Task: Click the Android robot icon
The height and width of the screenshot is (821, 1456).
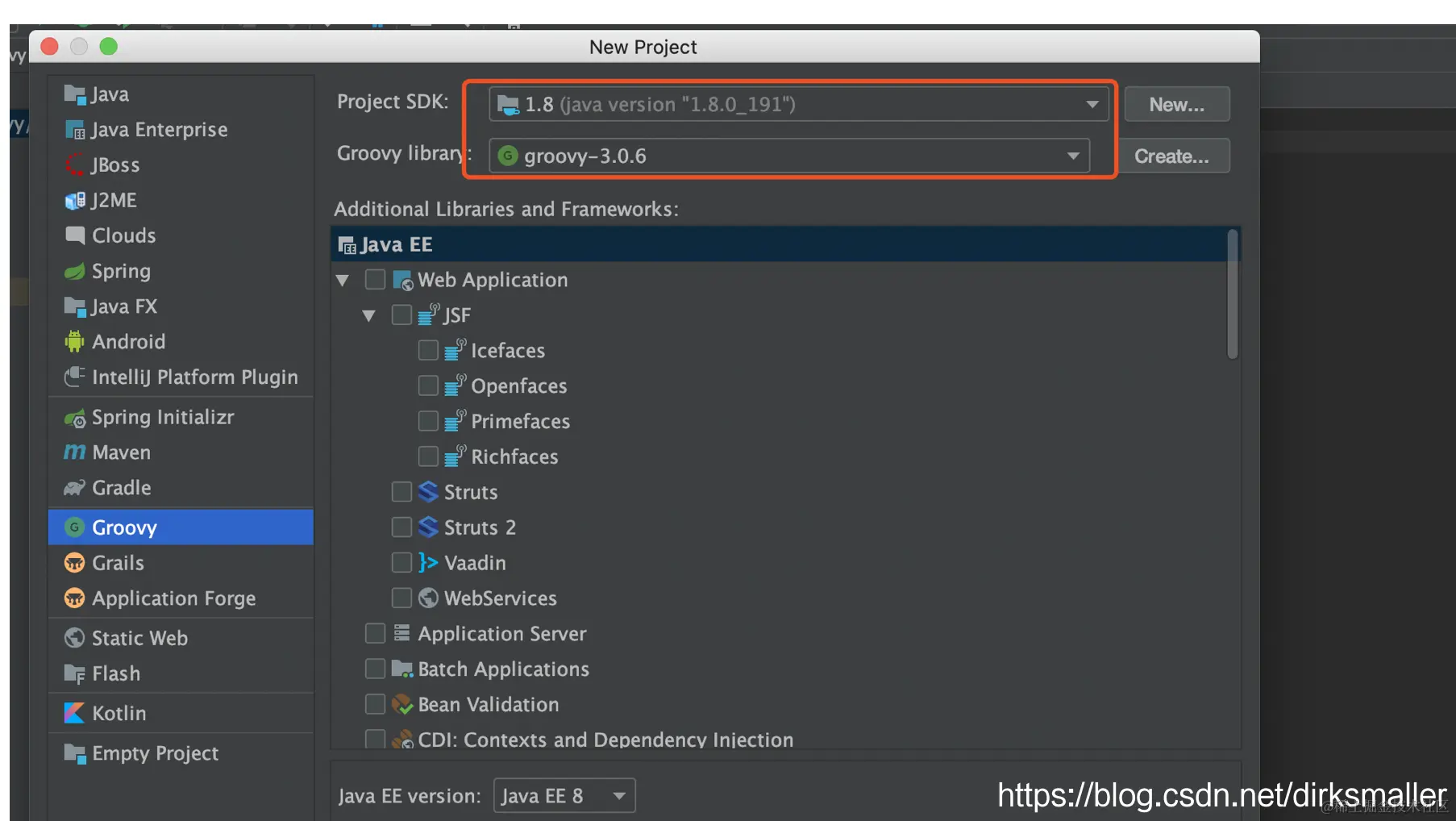Action: 74,341
